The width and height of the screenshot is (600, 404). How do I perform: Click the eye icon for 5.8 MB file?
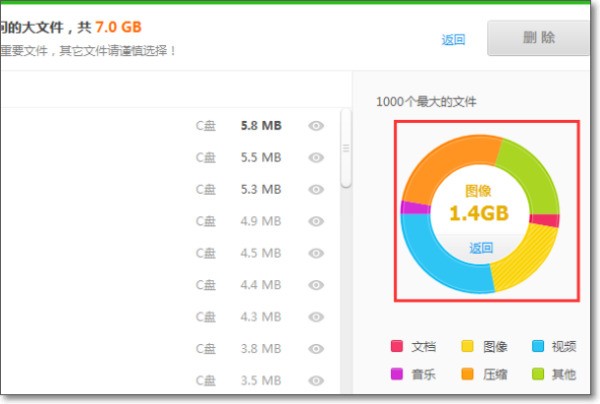pos(316,125)
